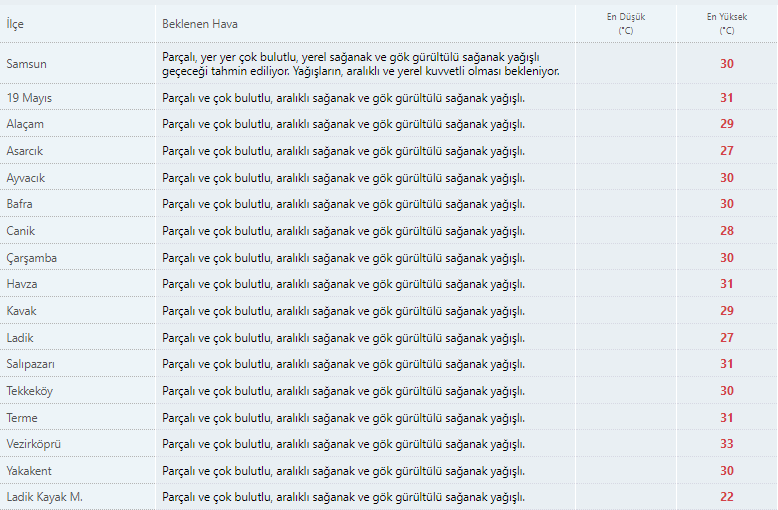Select the Ladik district name
Image resolution: width=778 pixels, height=510 pixels.
click(x=20, y=338)
